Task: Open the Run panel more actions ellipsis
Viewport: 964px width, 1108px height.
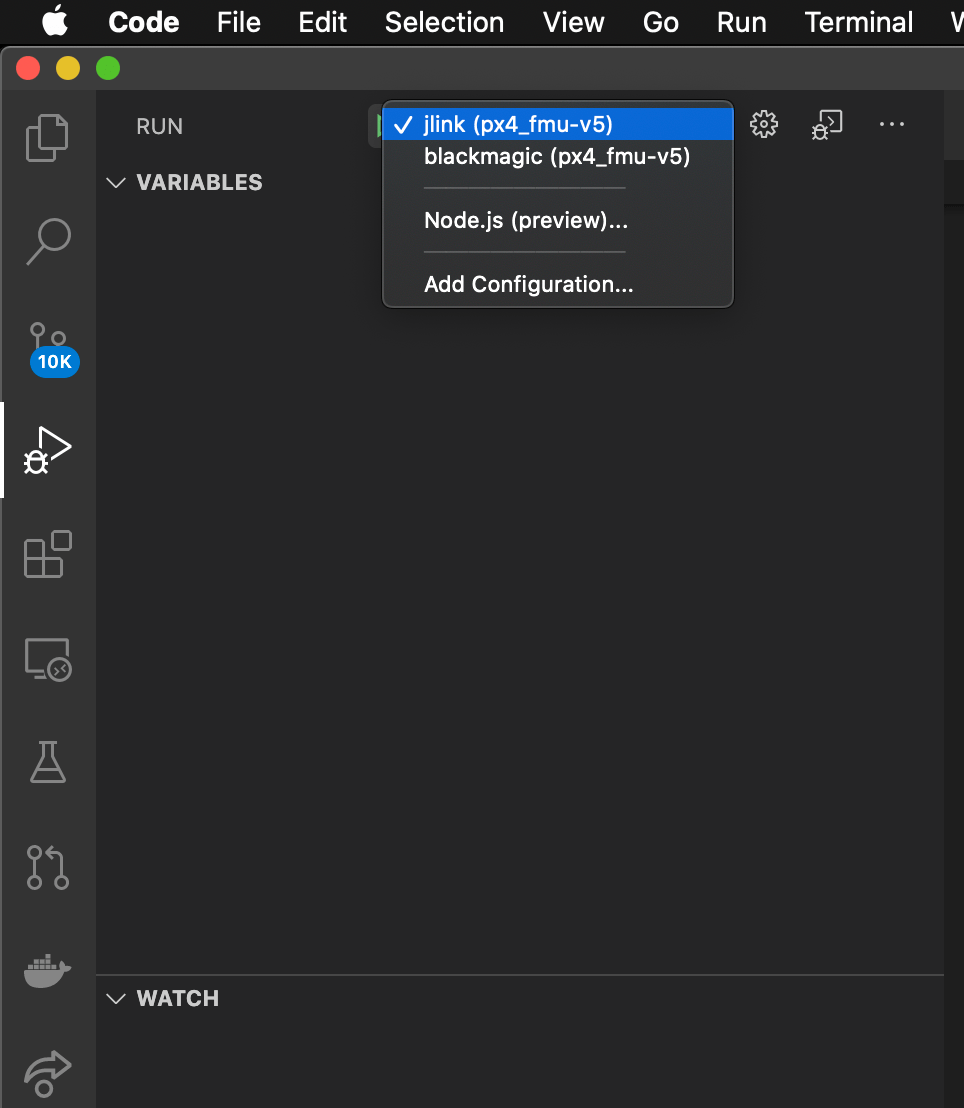Action: pos(891,124)
